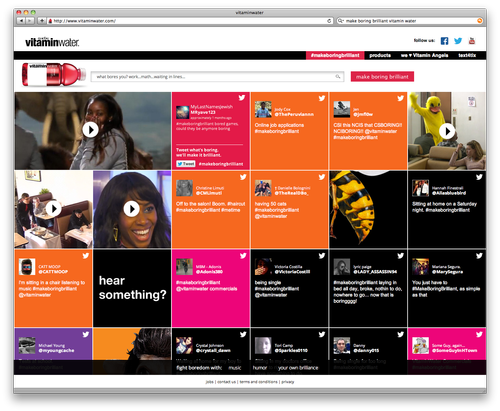The height and width of the screenshot is (411, 500).
Task: Play the smiling woman with earring video
Action: tap(132, 209)
